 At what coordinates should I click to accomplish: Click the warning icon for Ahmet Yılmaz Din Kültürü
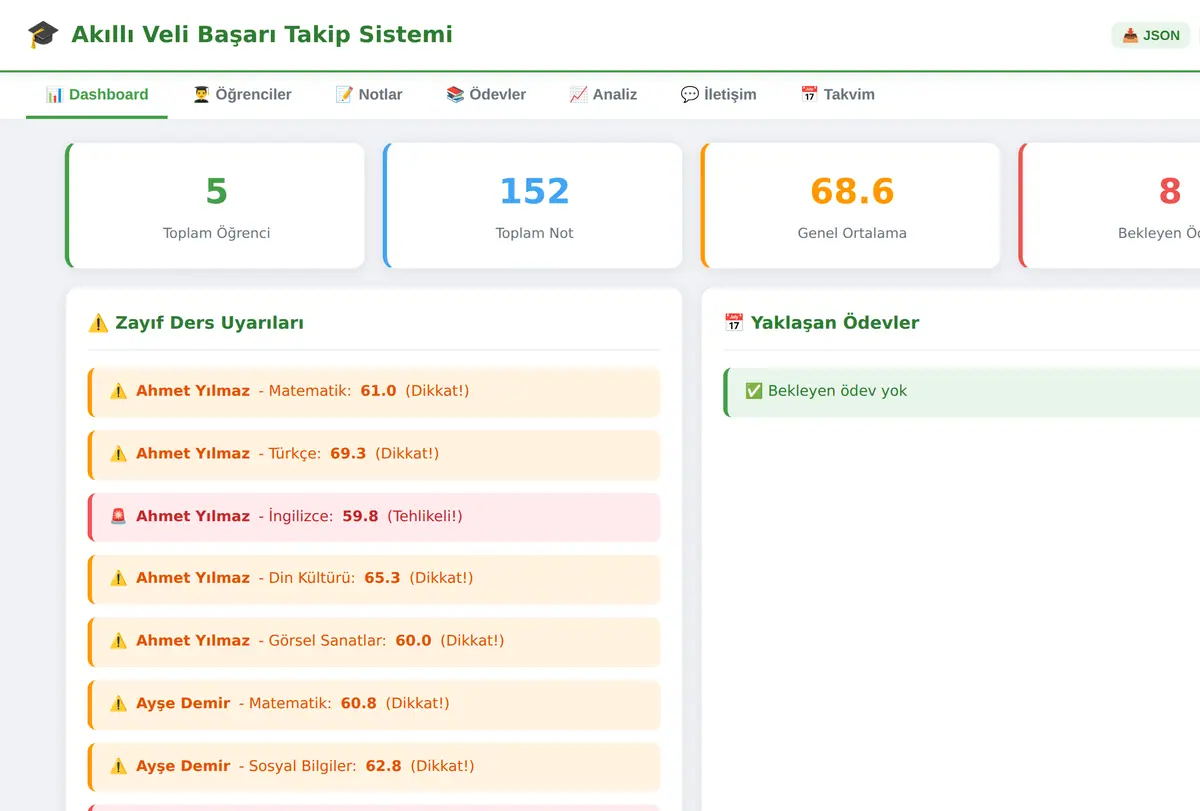click(118, 578)
